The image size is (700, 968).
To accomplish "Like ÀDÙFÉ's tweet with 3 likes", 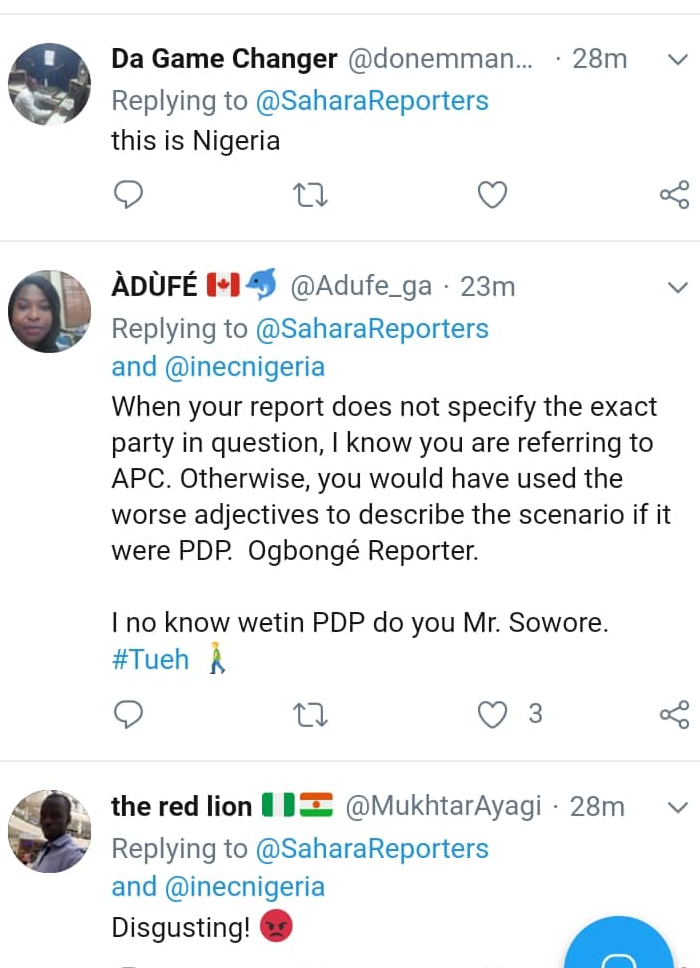I will click(492, 714).
